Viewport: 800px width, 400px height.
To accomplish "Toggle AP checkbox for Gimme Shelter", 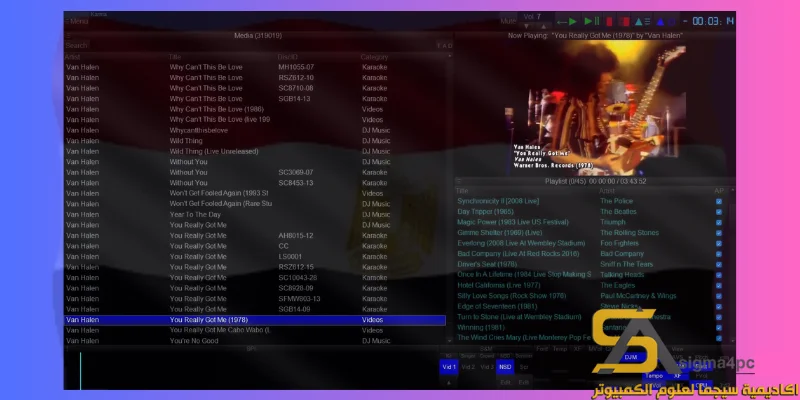I will (x=719, y=233).
